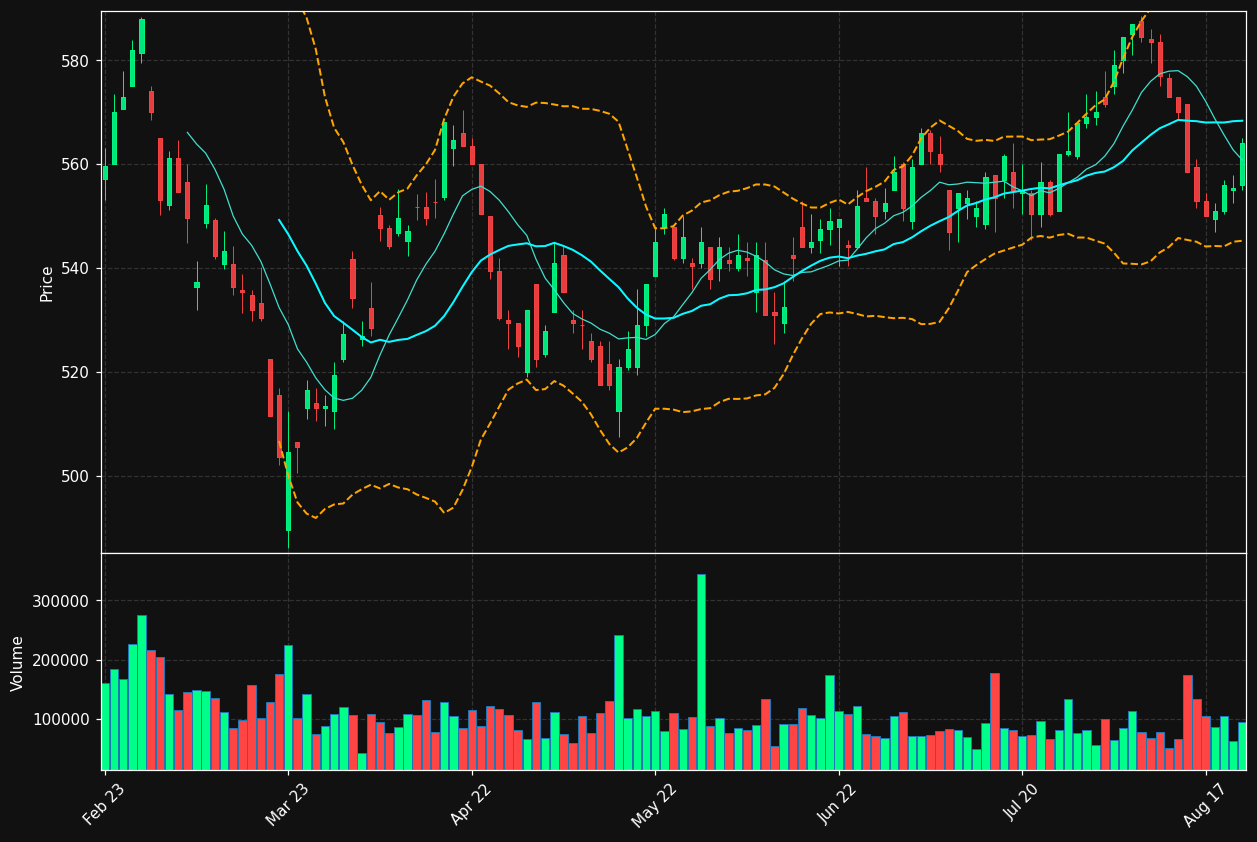Click the 580 price axis label
This screenshot has height=842, width=1257.
point(77,61)
